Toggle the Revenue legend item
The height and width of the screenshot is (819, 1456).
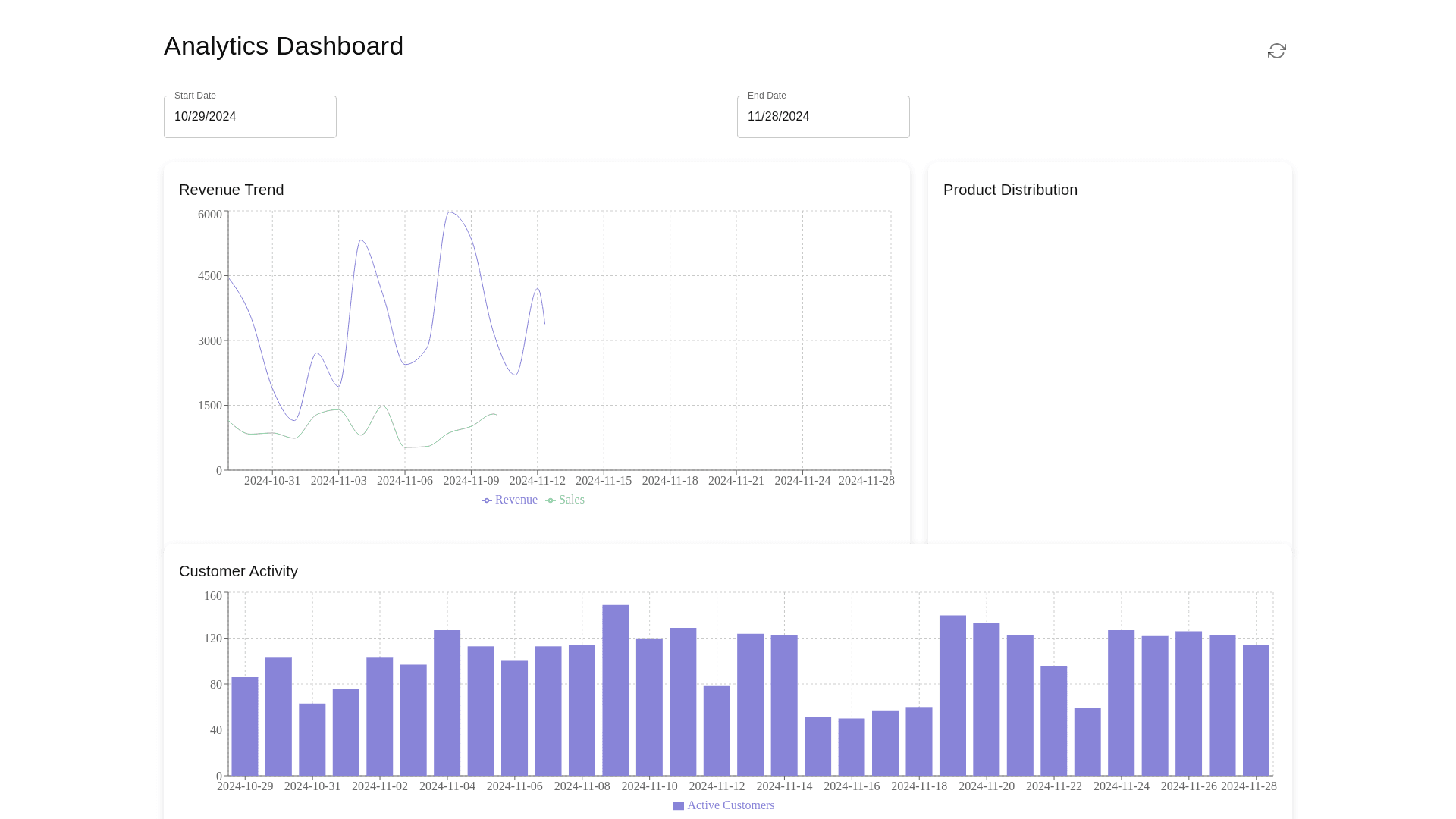[x=516, y=500]
